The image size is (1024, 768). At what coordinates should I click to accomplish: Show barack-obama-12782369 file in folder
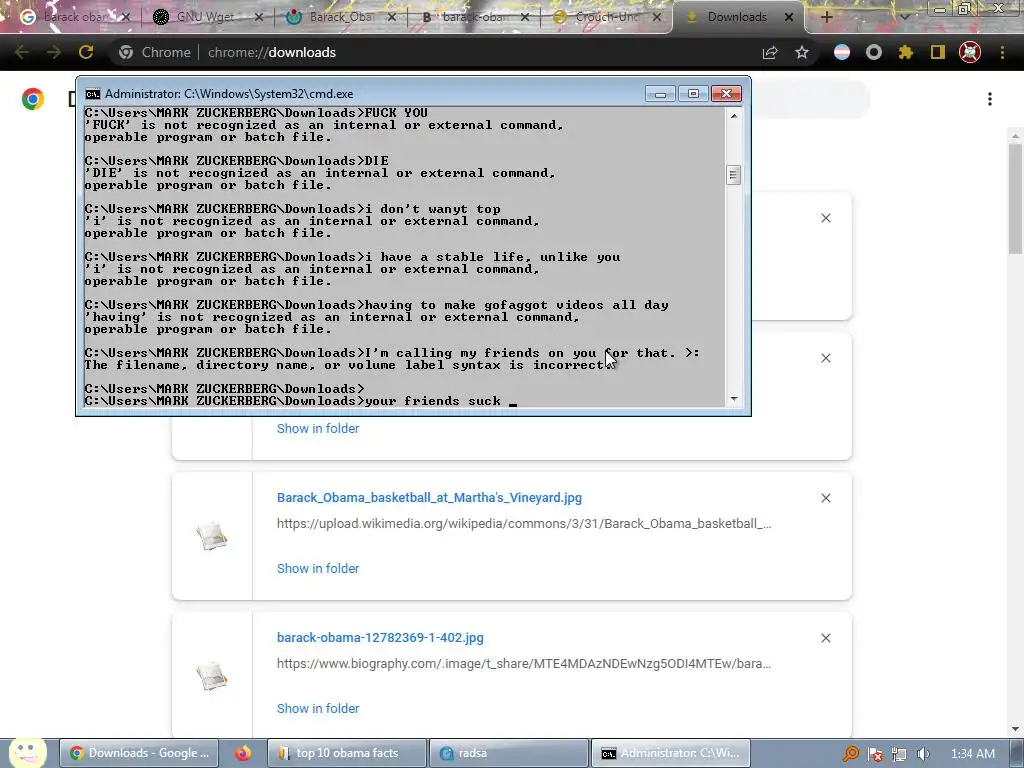318,708
